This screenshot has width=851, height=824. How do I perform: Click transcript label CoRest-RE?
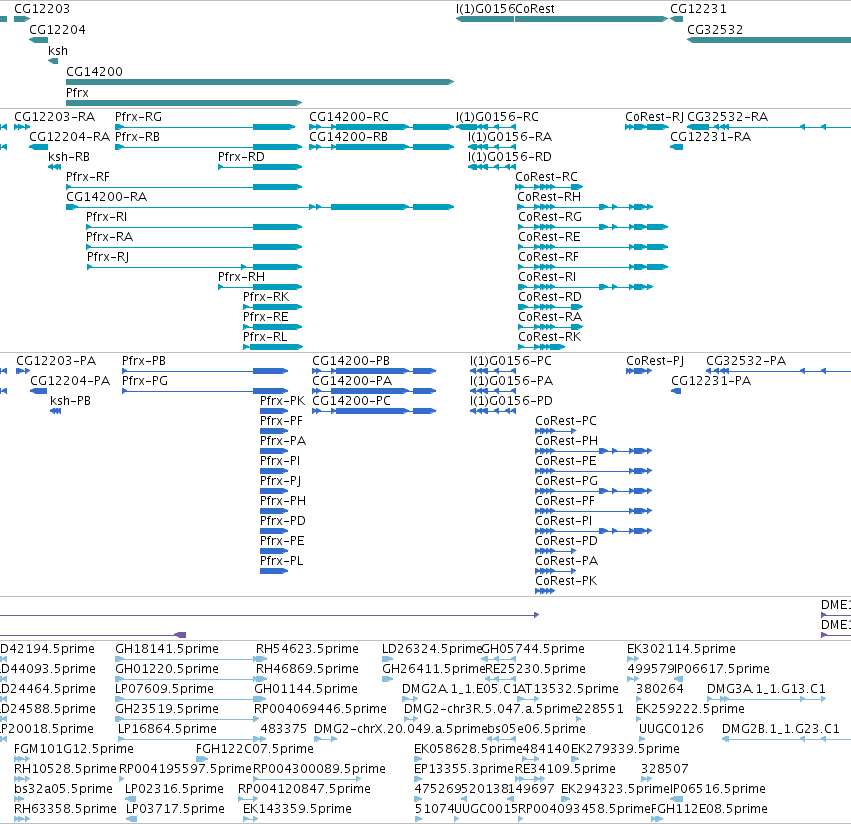(549, 237)
